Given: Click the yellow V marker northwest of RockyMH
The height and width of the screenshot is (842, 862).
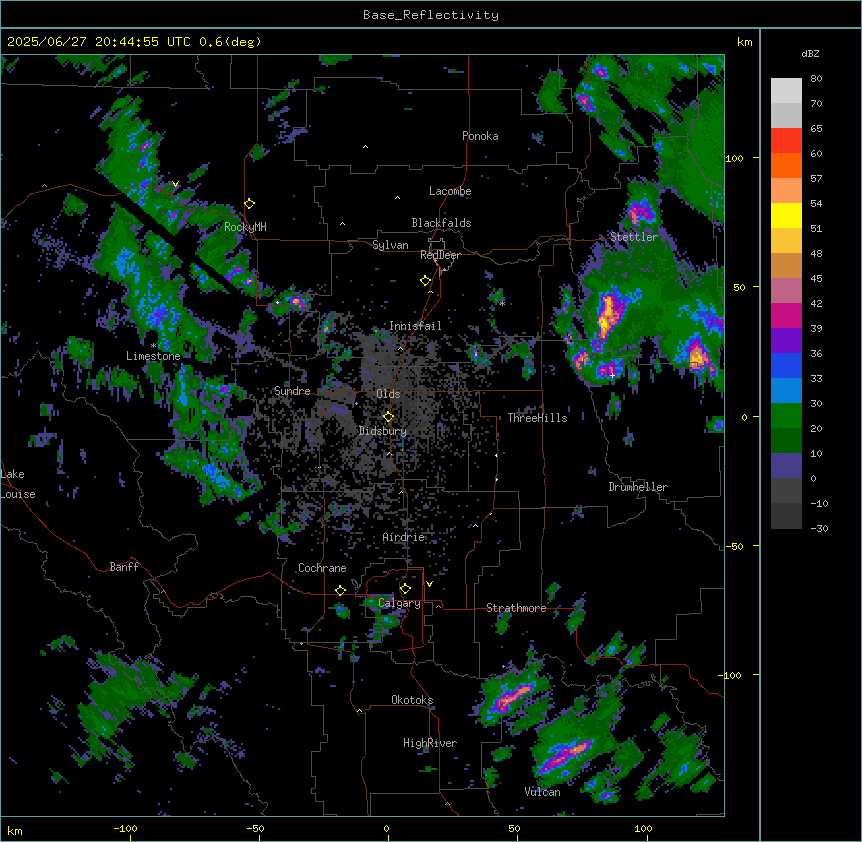Looking at the screenshot, I should click(x=175, y=184).
